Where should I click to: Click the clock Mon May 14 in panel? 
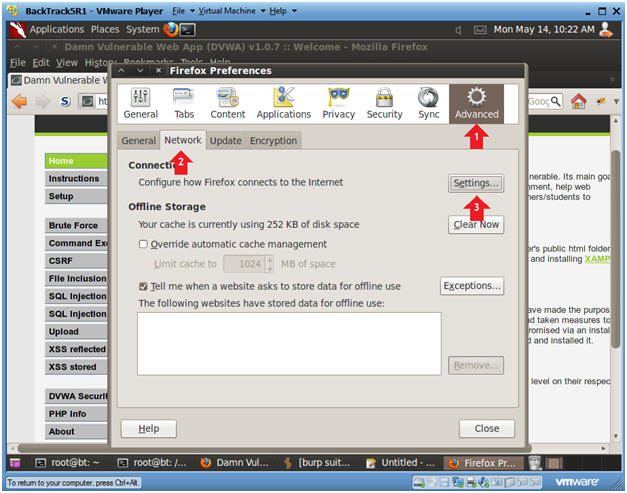544,30
